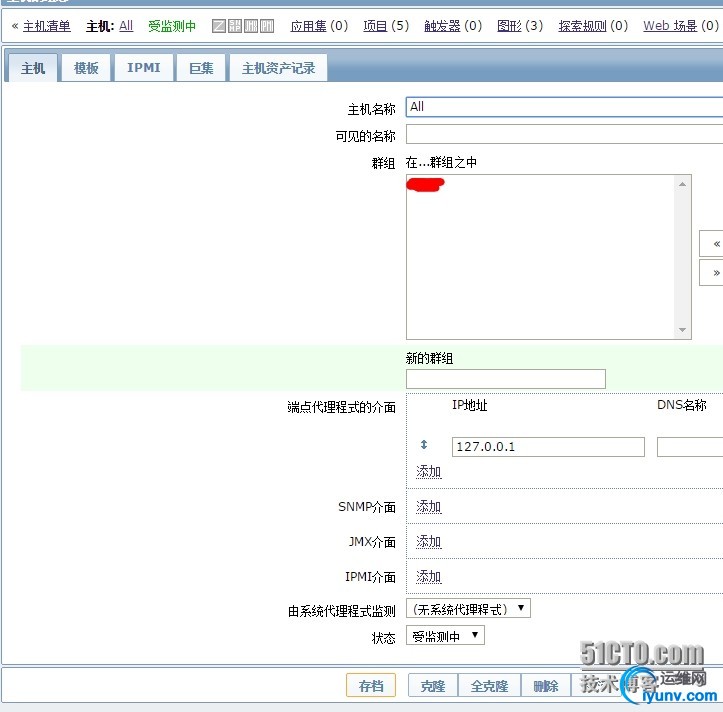This screenshot has height=712, width=723.
Task: Switch to the 主机资产记录 tab
Action: [279, 68]
